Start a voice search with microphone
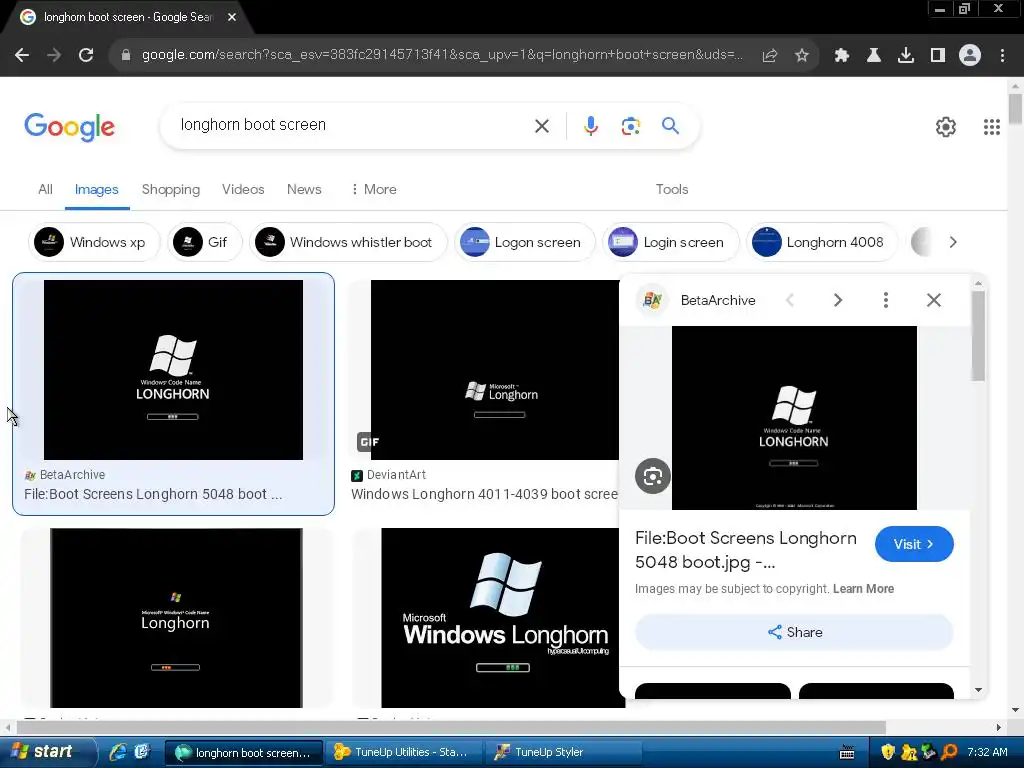The height and width of the screenshot is (768, 1024). (x=590, y=125)
